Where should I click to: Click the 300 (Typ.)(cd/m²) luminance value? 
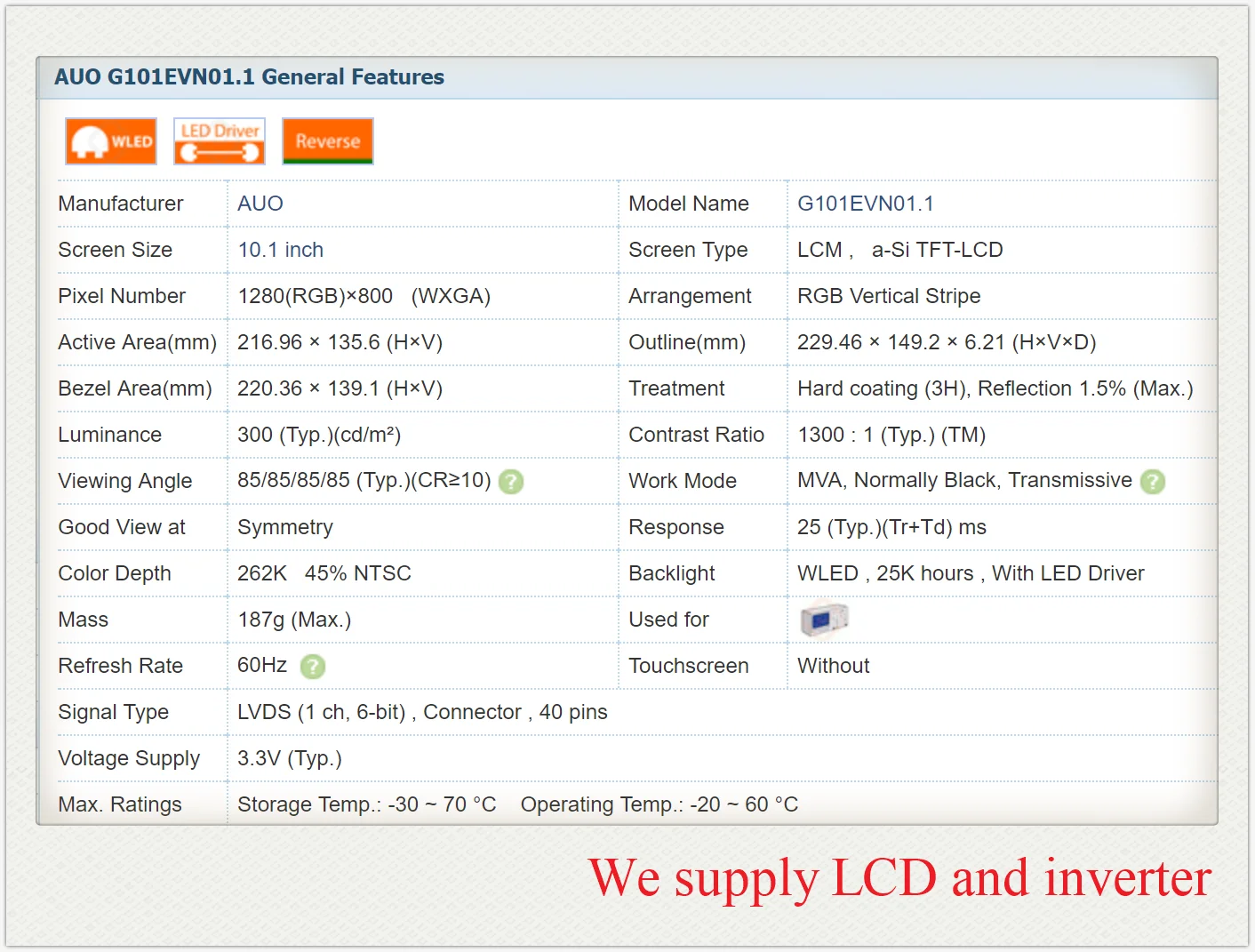click(x=319, y=435)
